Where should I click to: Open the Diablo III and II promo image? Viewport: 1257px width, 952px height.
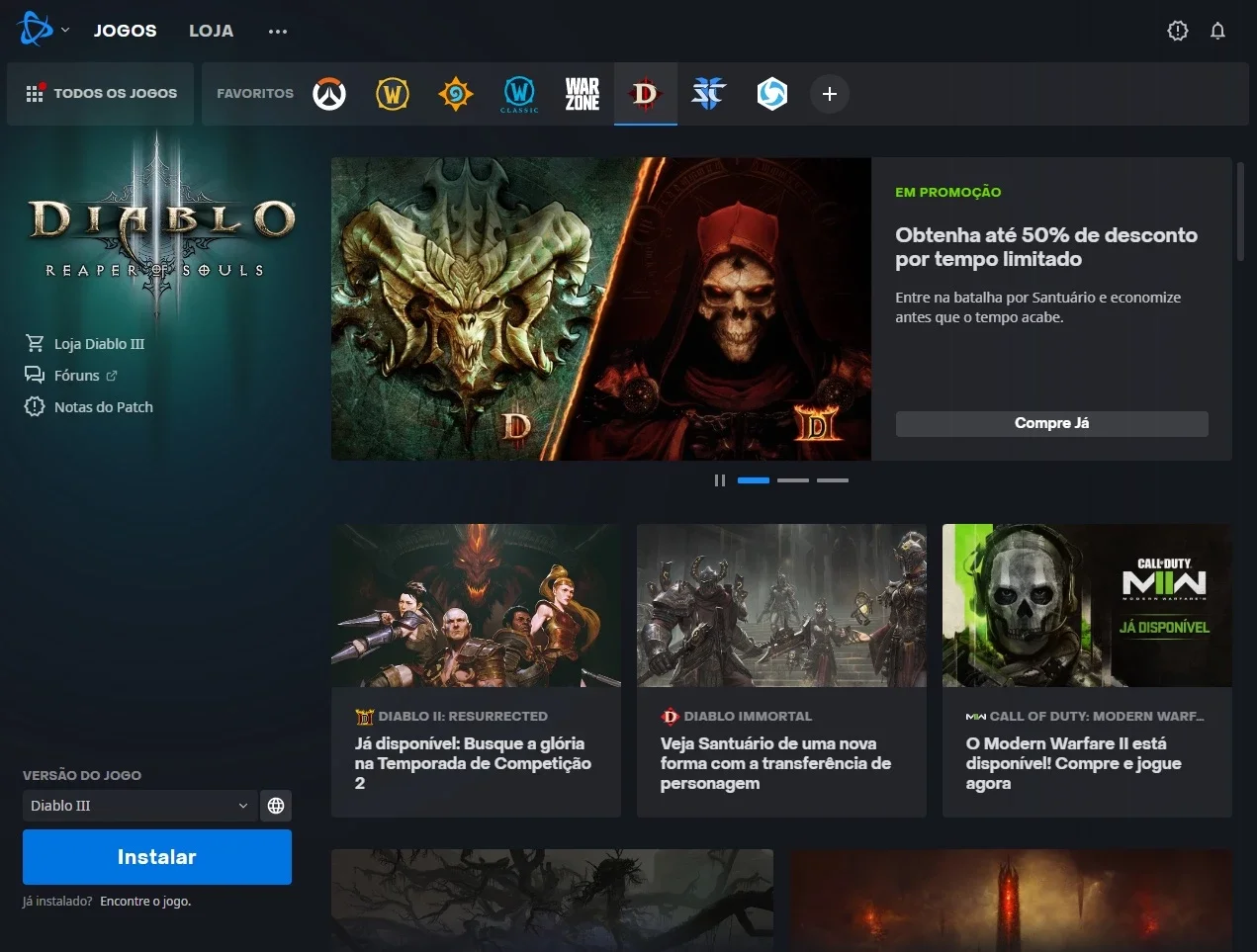(601, 308)
